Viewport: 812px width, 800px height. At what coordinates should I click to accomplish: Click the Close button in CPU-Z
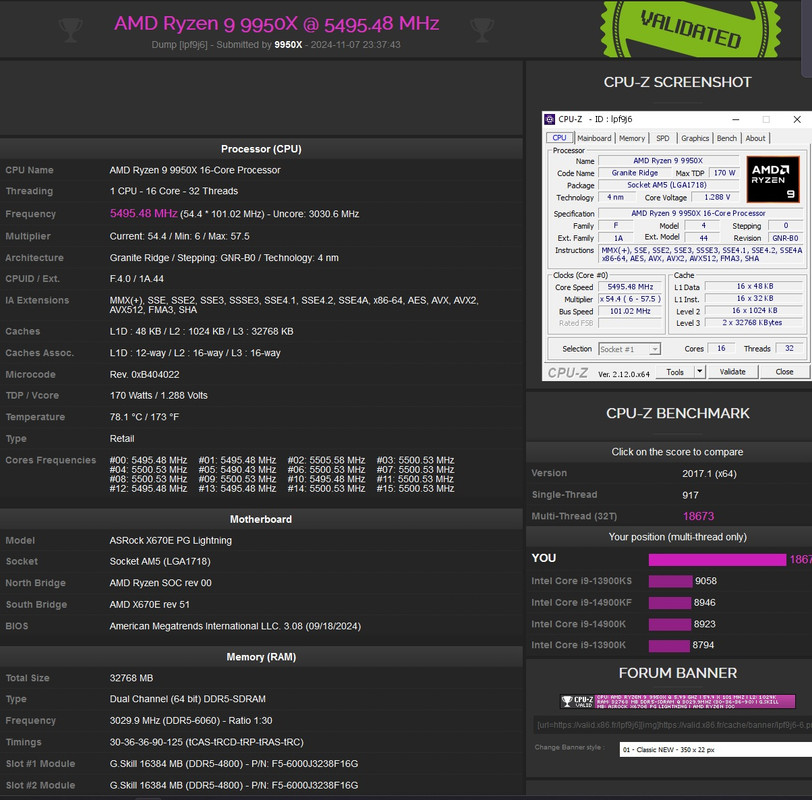784,372
